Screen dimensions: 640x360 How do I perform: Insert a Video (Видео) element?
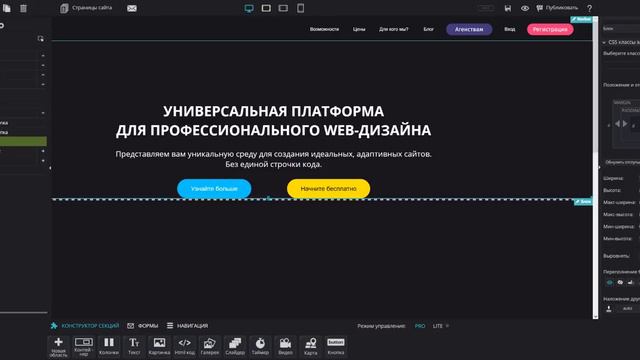tap(285, 346)
